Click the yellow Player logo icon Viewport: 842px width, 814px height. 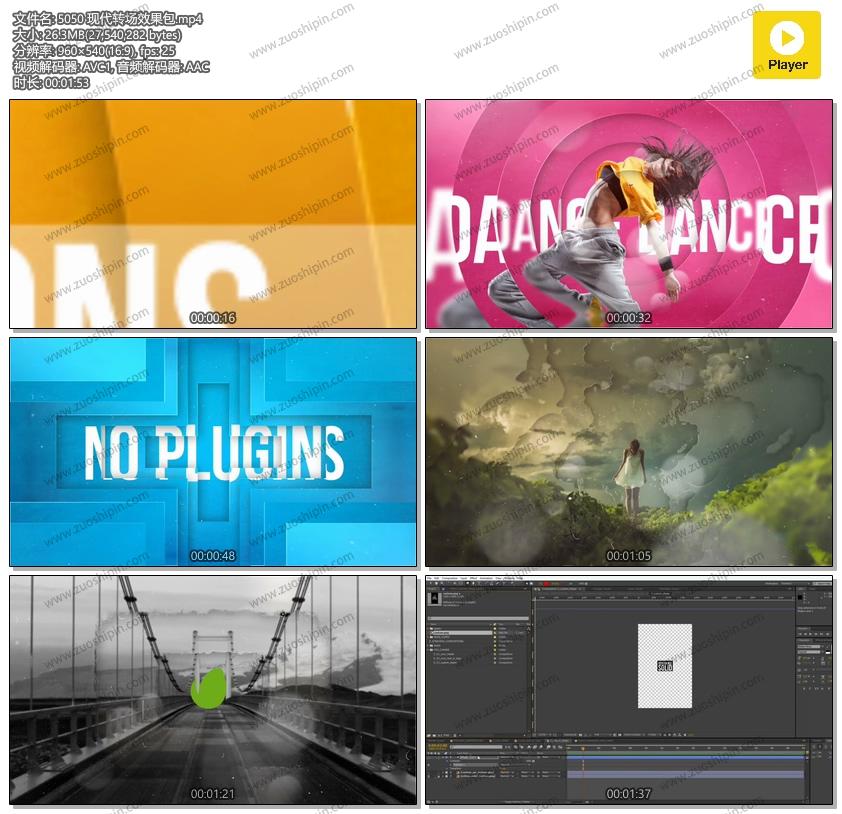[786, 45]
